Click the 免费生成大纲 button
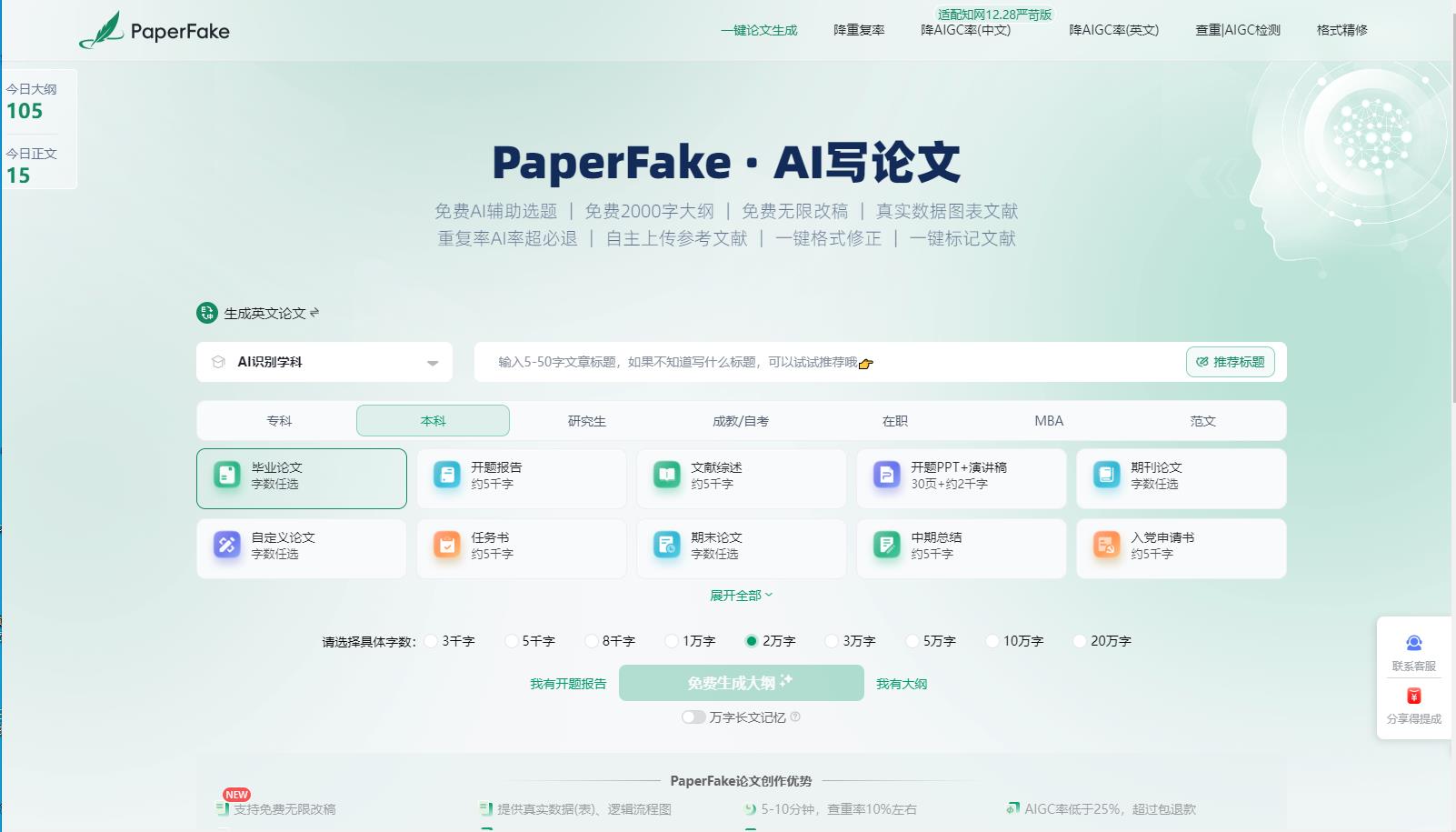 tap(741, 683)
